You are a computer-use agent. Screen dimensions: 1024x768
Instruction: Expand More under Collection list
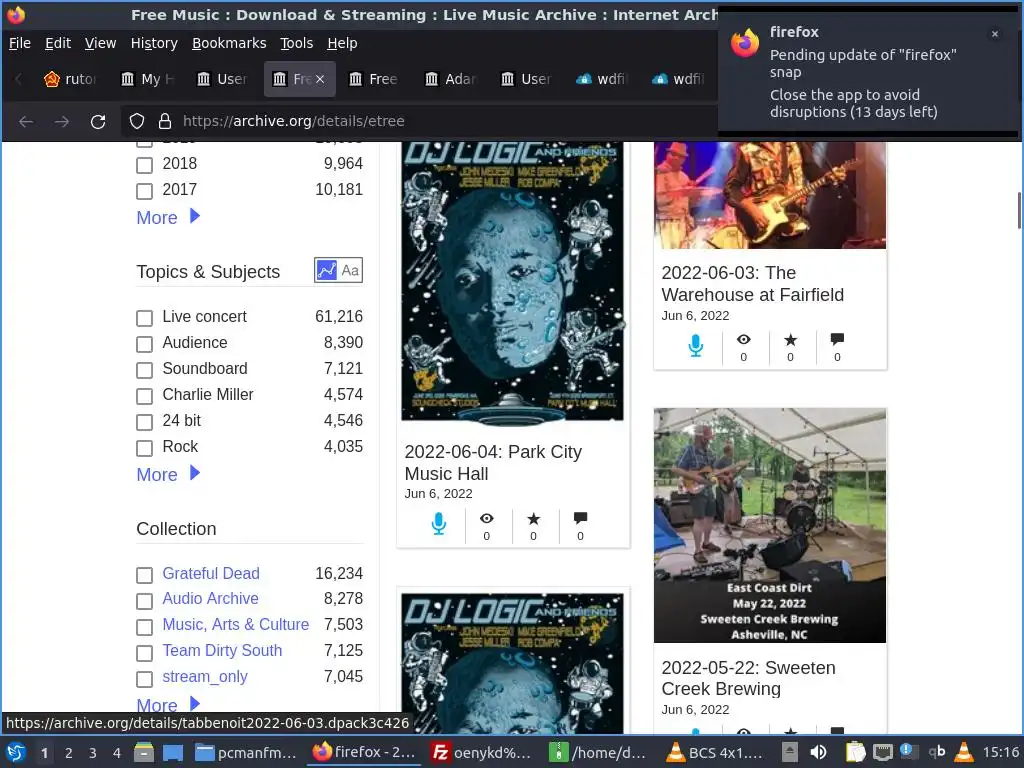click(x=168, y=705)
